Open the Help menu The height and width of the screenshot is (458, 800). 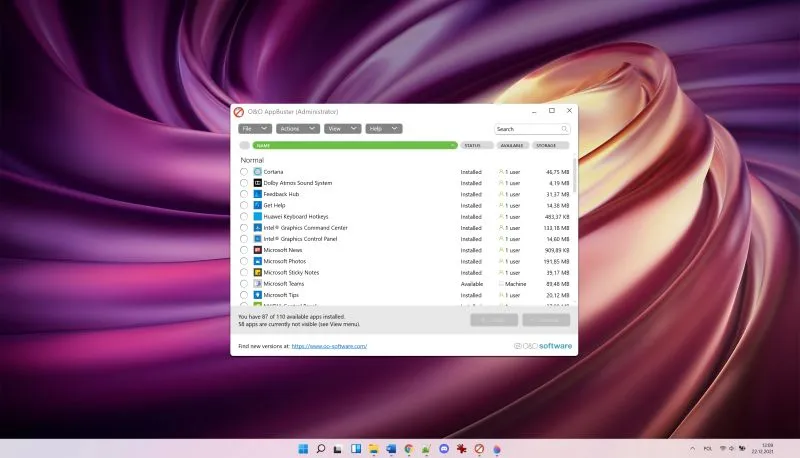pyautogui.click(x=384, y=129)
